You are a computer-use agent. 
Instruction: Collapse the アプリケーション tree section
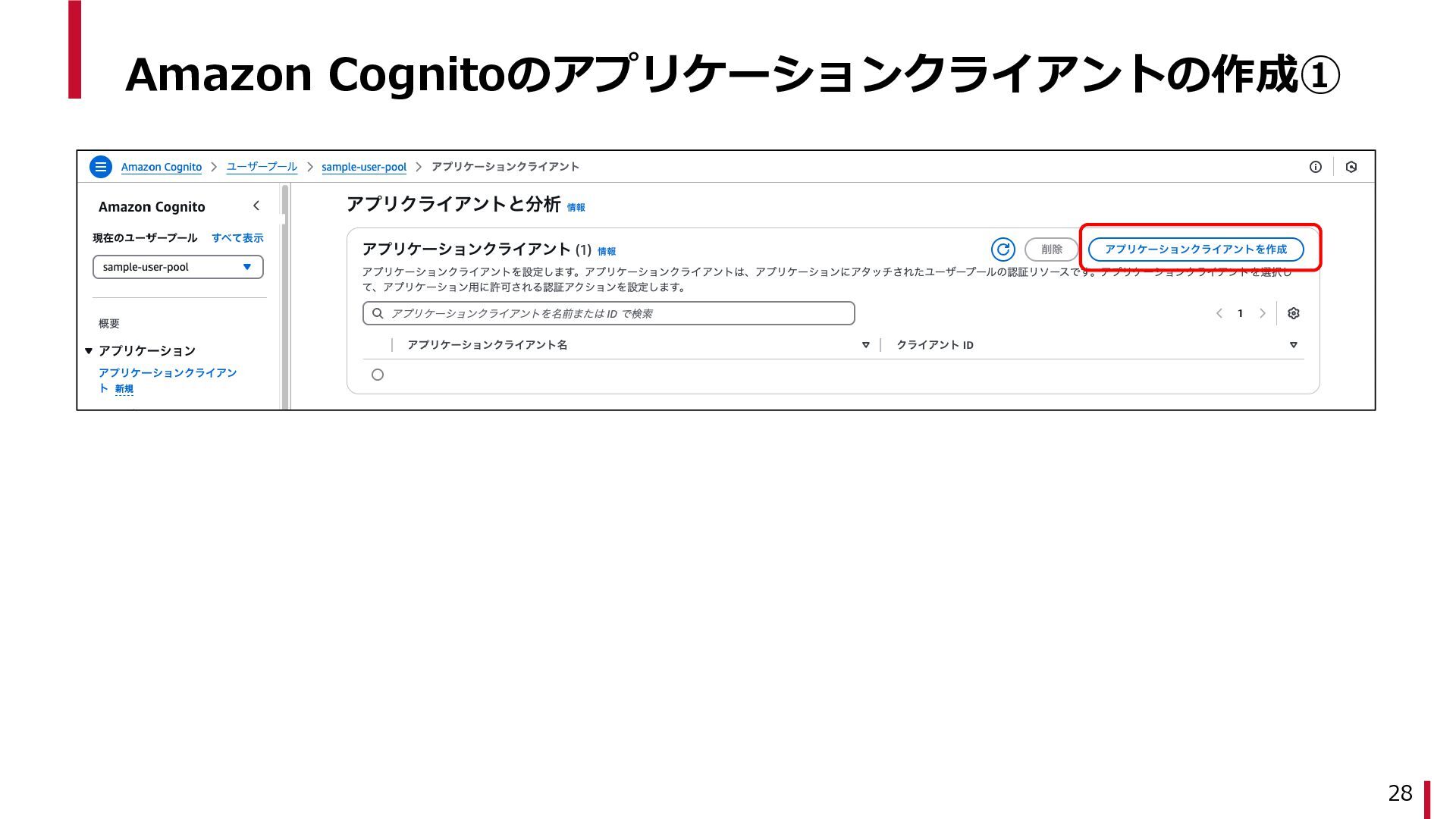(89, 350)
